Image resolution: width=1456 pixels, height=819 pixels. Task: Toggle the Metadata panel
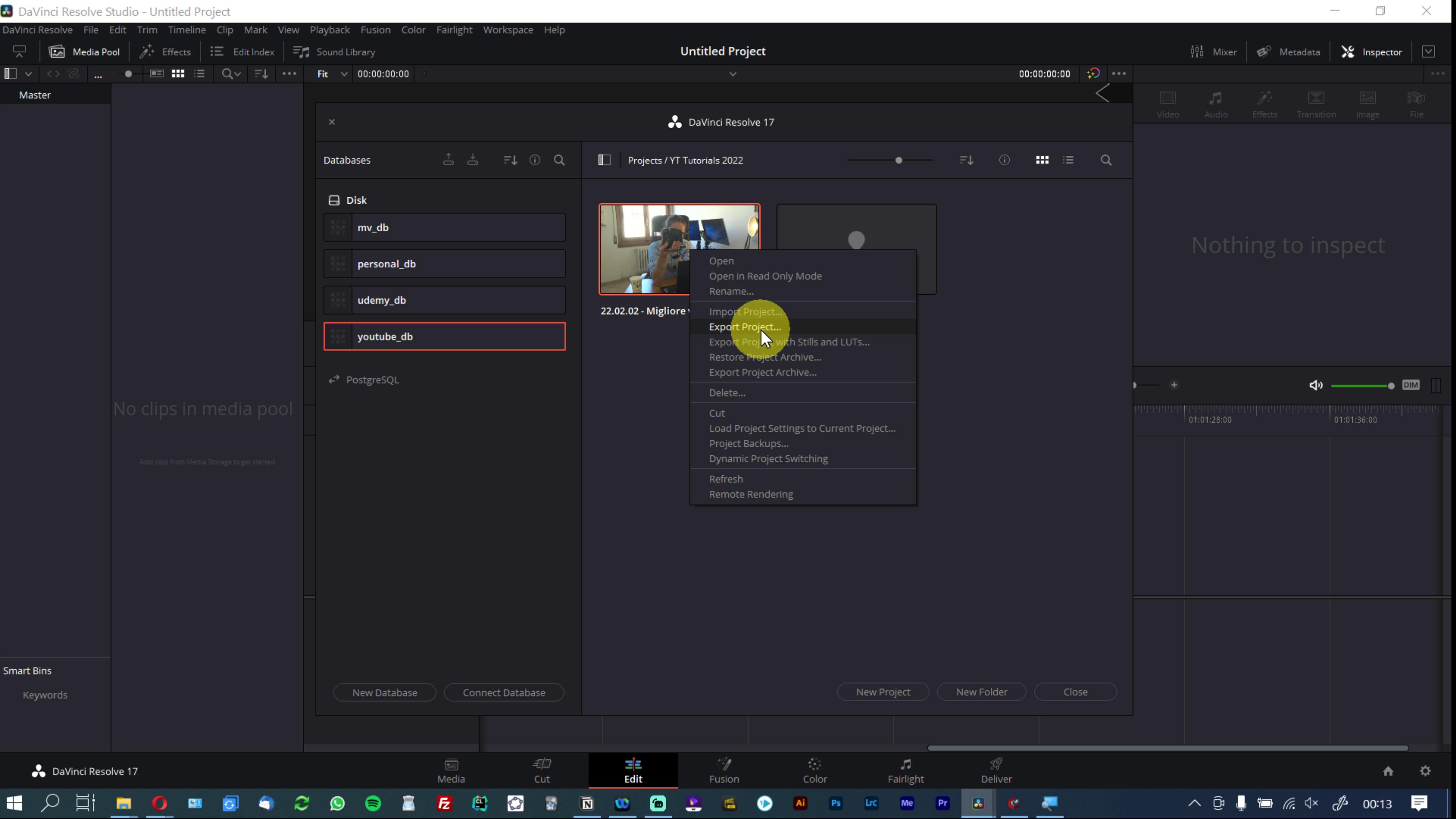pyautogui.click(x=1288, y=52)
